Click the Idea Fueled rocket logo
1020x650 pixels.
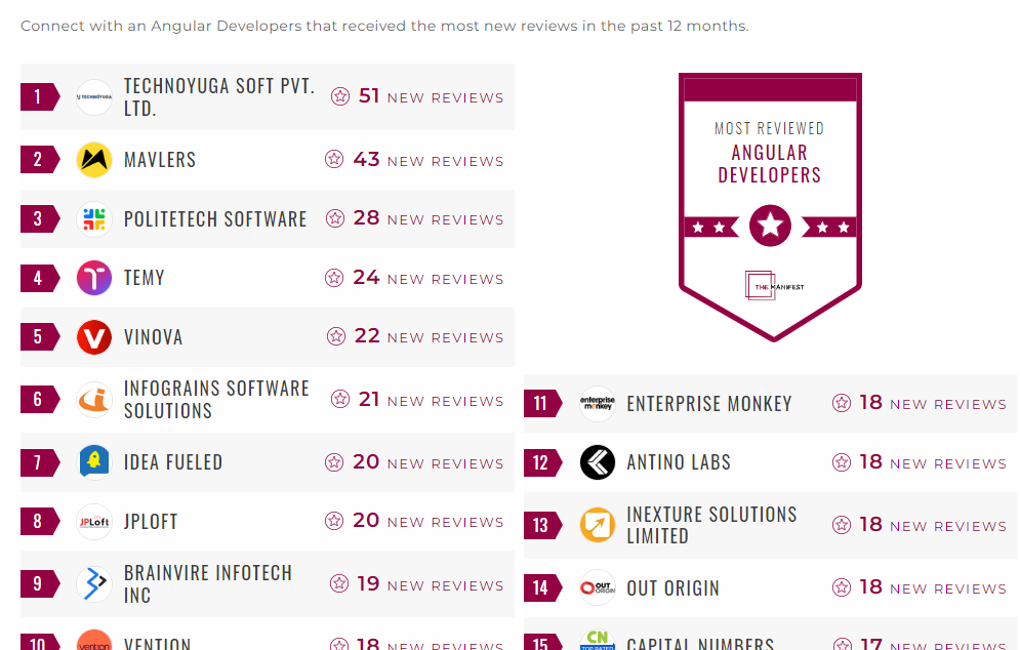click(94, 462)
